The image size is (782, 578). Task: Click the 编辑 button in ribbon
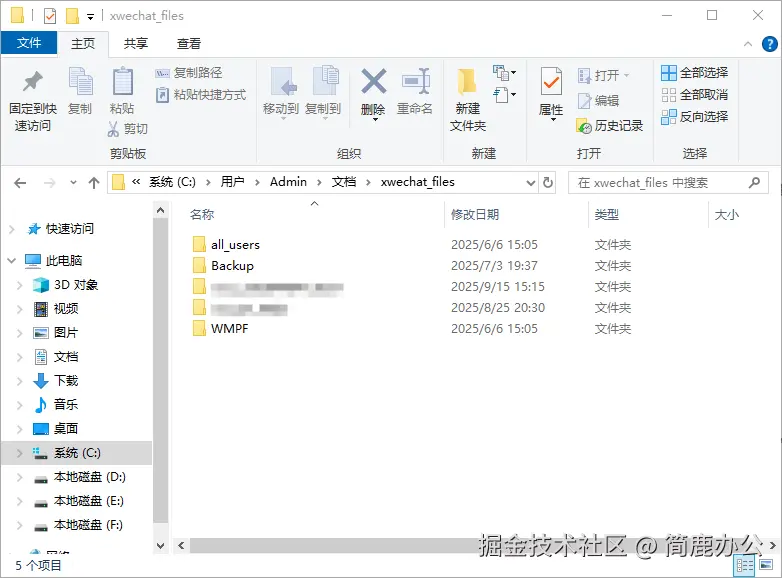[x=598, y=101]
